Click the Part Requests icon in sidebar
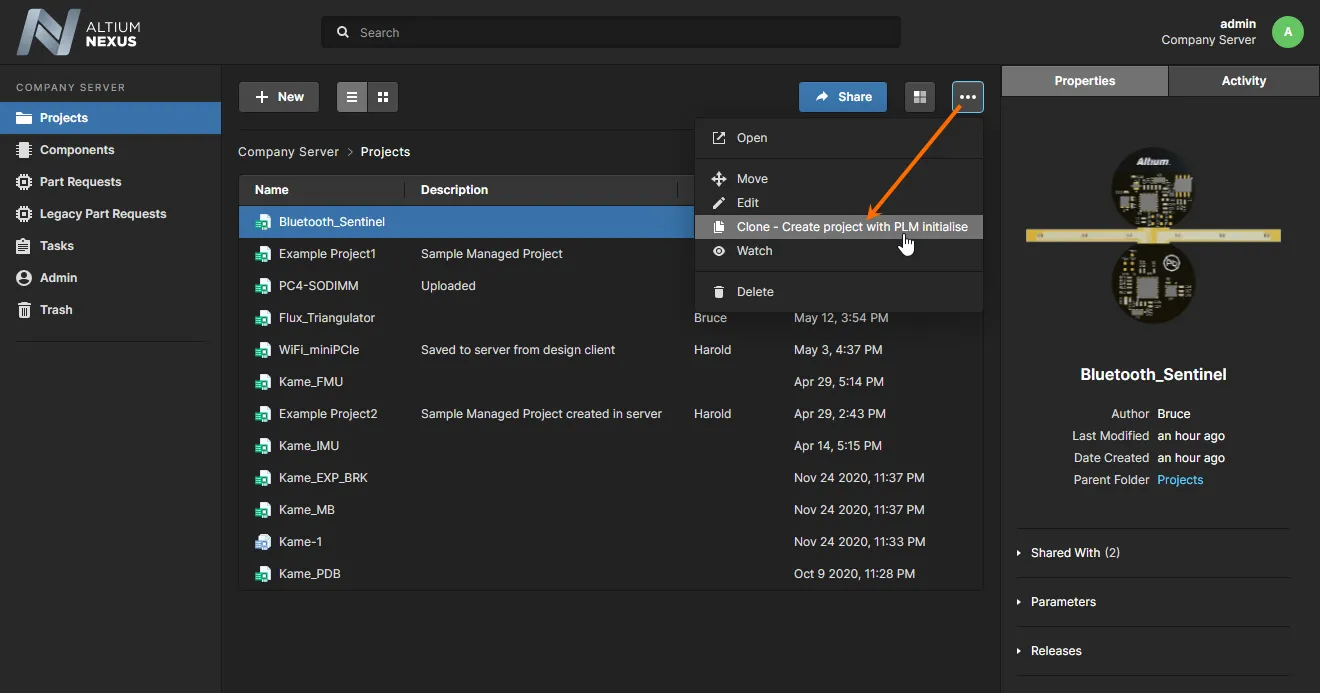Image resolution: width=1320 pixels, height=693 pixels. [24, 182]
